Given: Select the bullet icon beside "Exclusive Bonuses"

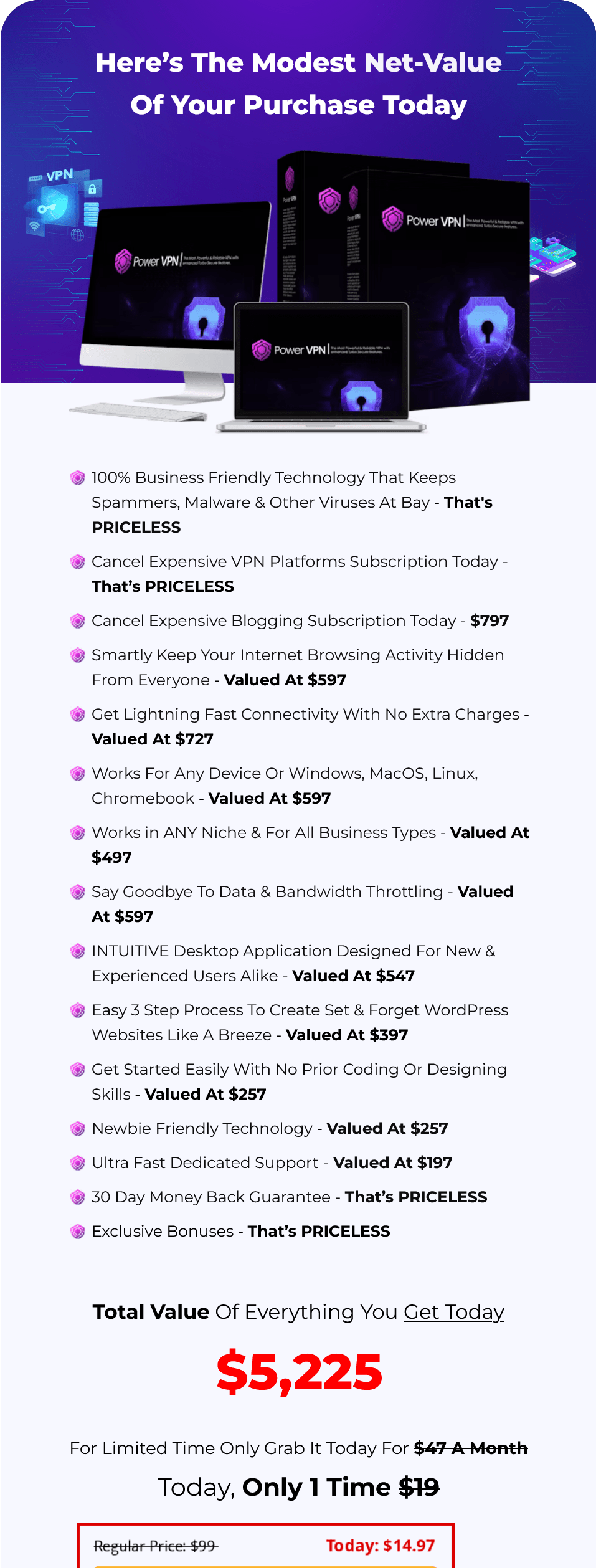Looking at the screenshot, I should (78, 1232).
